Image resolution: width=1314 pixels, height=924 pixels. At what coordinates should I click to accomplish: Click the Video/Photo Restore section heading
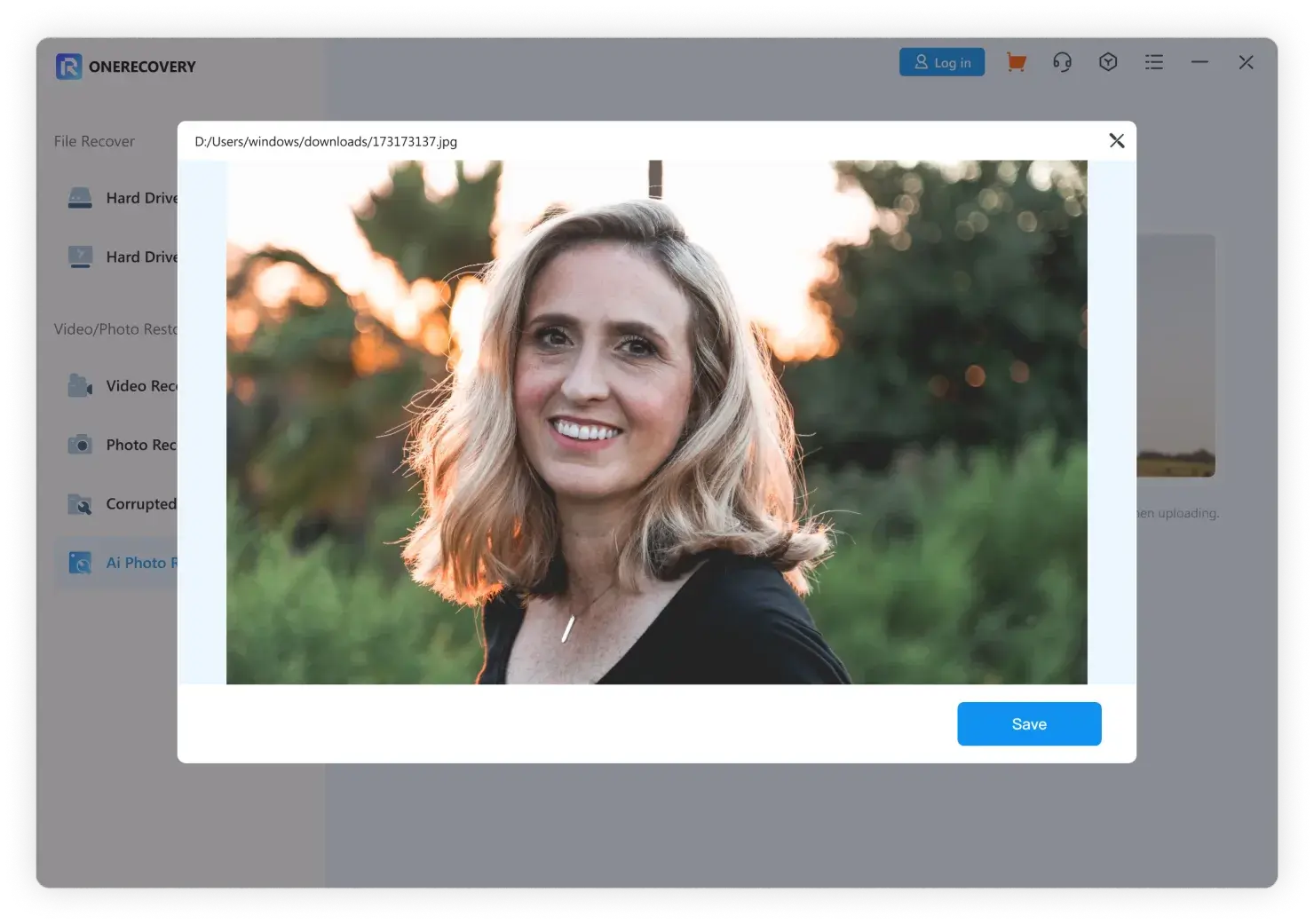coord(115,329)
